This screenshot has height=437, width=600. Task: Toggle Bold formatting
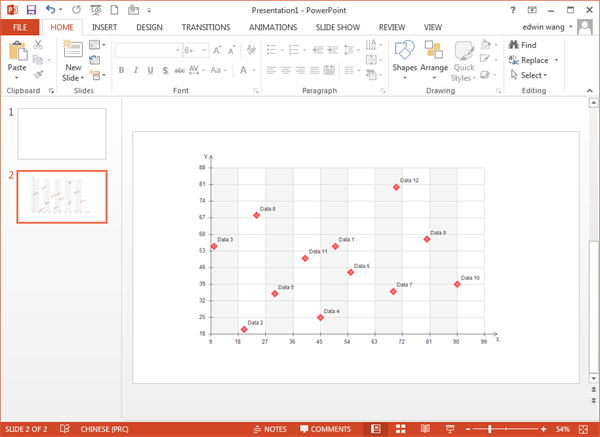(121, 70)
